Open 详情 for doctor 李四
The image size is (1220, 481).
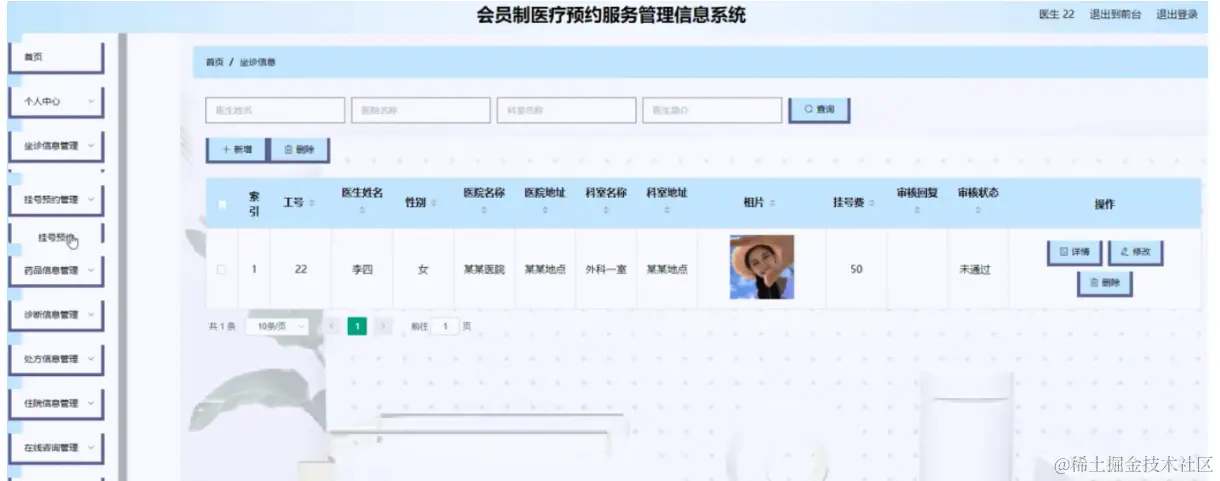(1074, 252)
